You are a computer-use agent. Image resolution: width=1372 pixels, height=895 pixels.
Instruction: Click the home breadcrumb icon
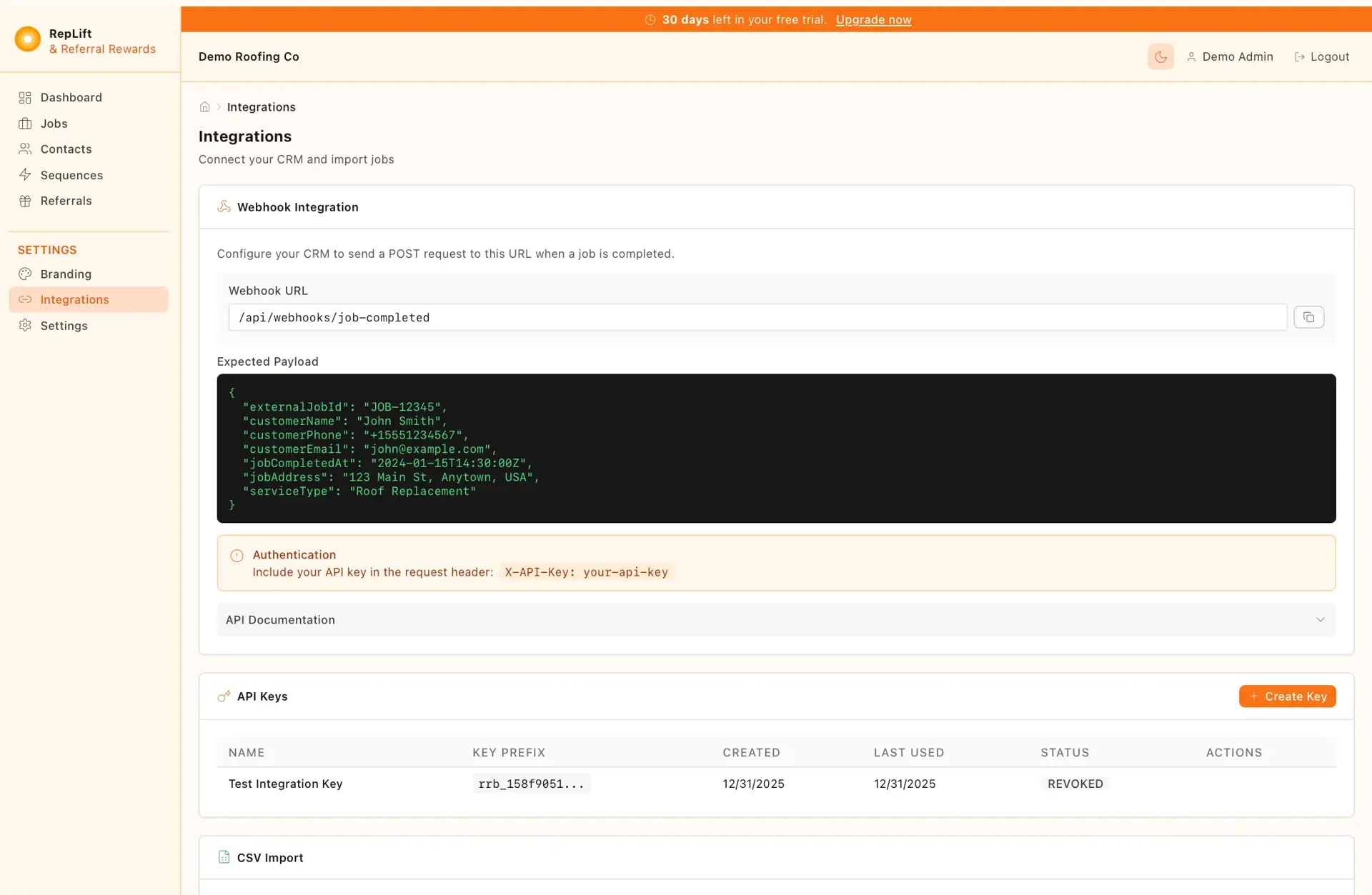[204, 107]
